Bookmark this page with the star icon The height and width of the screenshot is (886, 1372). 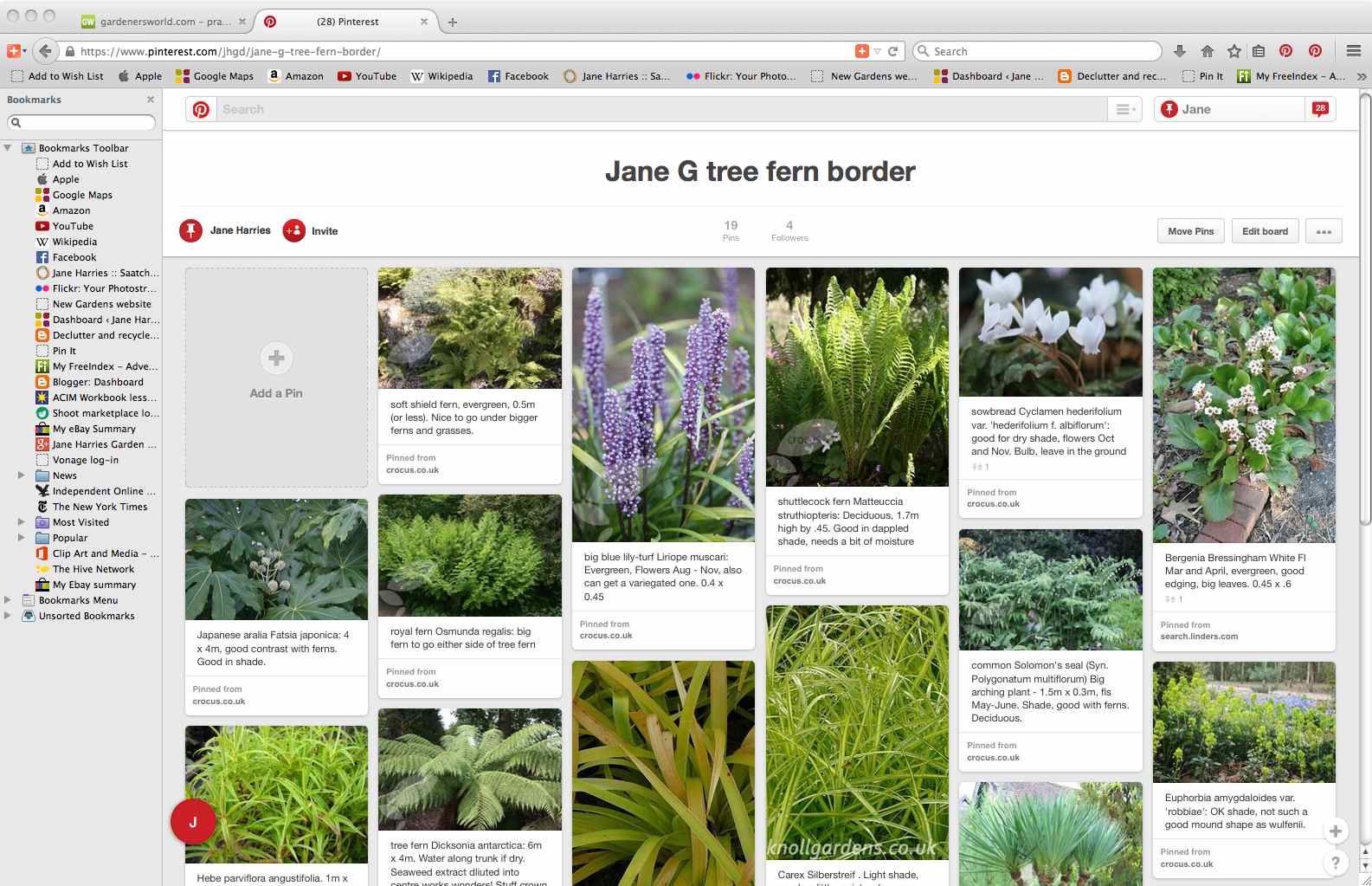point(1234,51)
